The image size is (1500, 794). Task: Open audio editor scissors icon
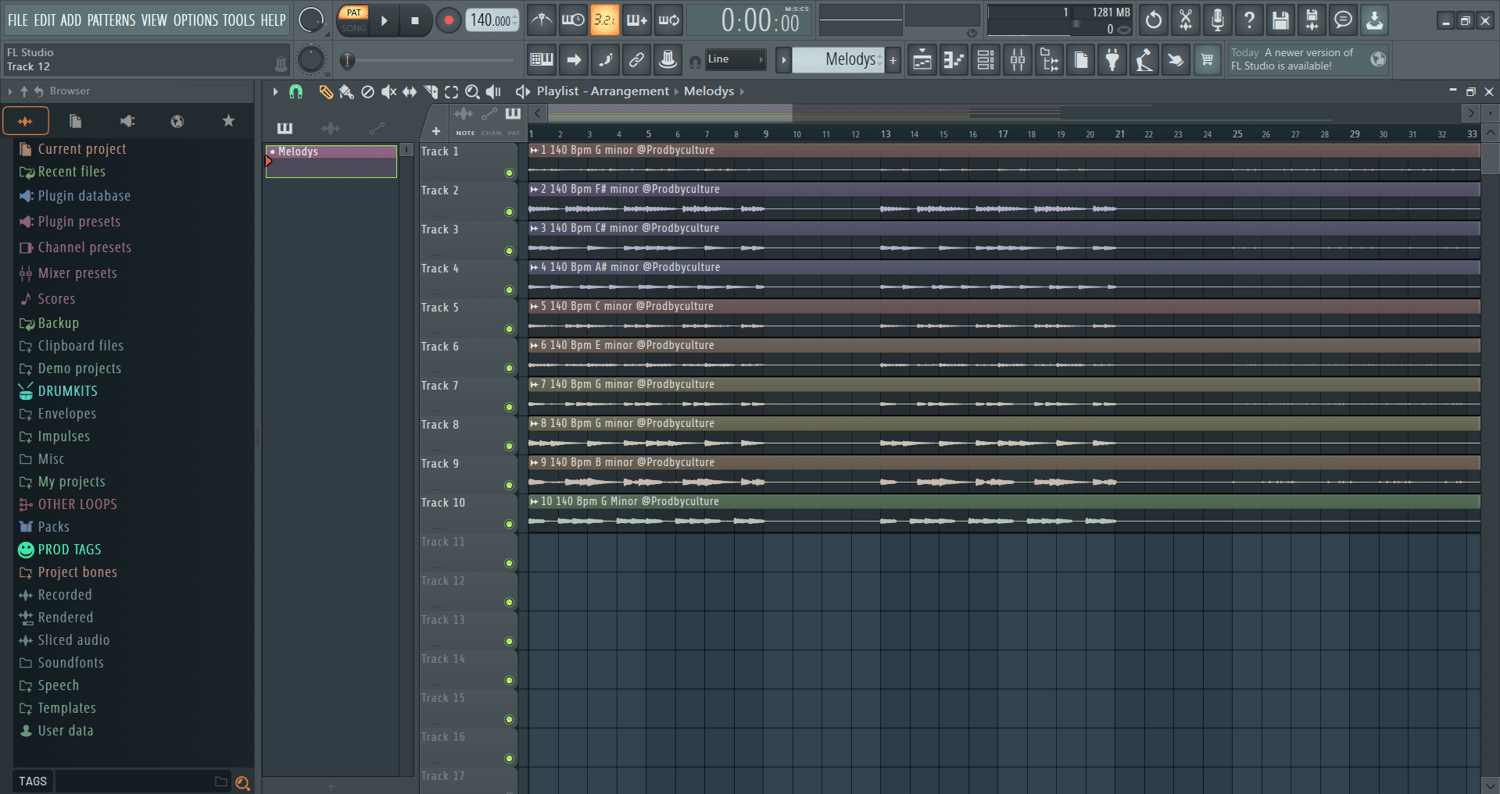click(x=1185, y=19)
